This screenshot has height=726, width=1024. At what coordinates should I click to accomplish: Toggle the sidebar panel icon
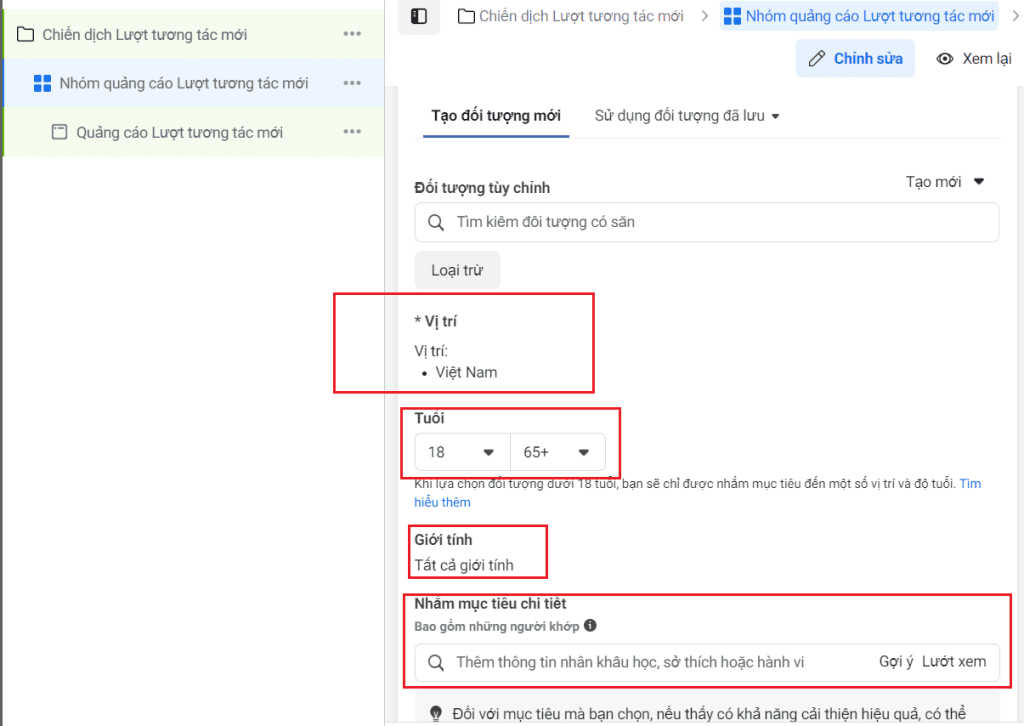[x=419, y=16]
